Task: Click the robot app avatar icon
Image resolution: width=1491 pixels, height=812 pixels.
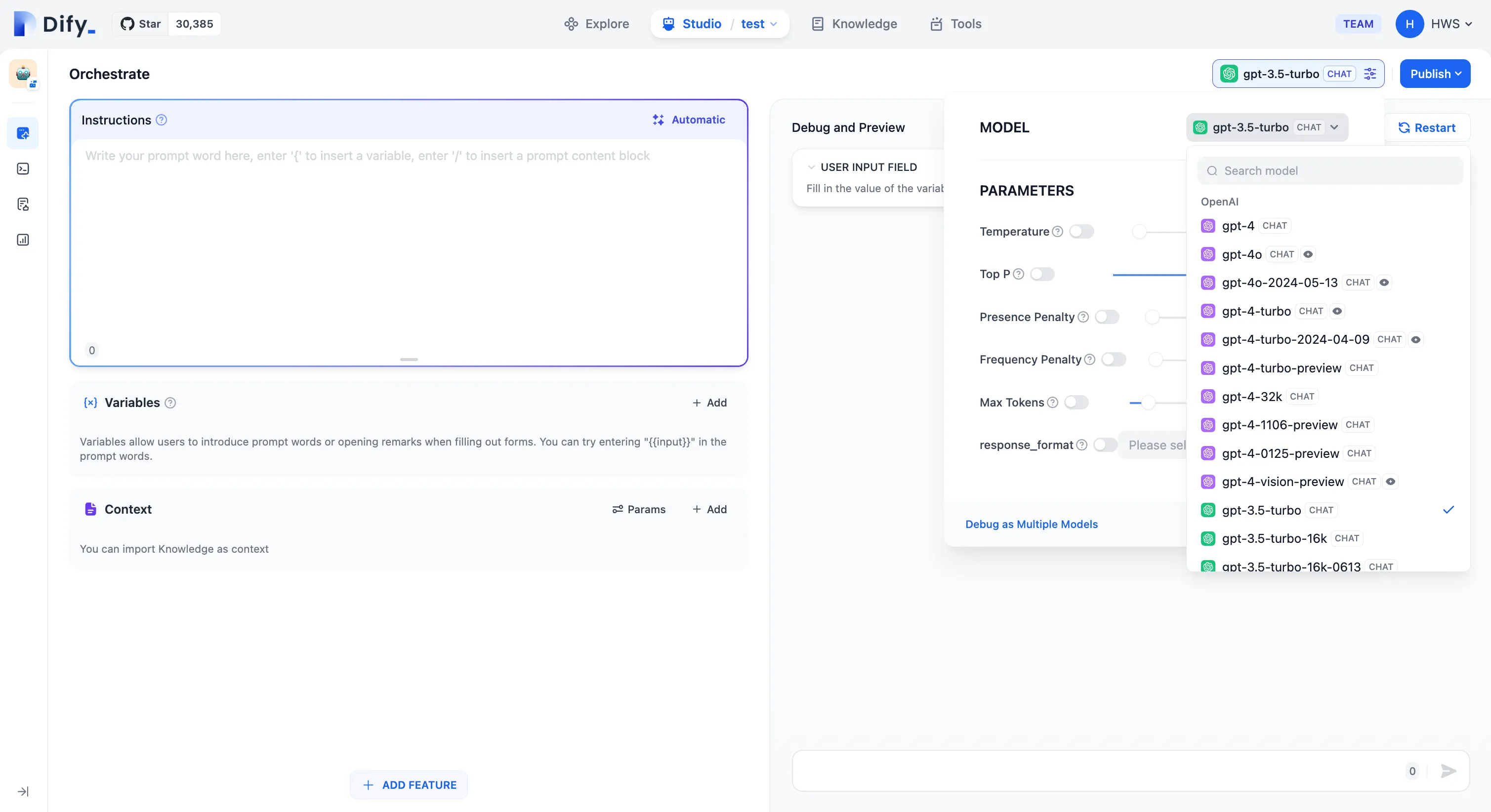Action: point(23,74)
